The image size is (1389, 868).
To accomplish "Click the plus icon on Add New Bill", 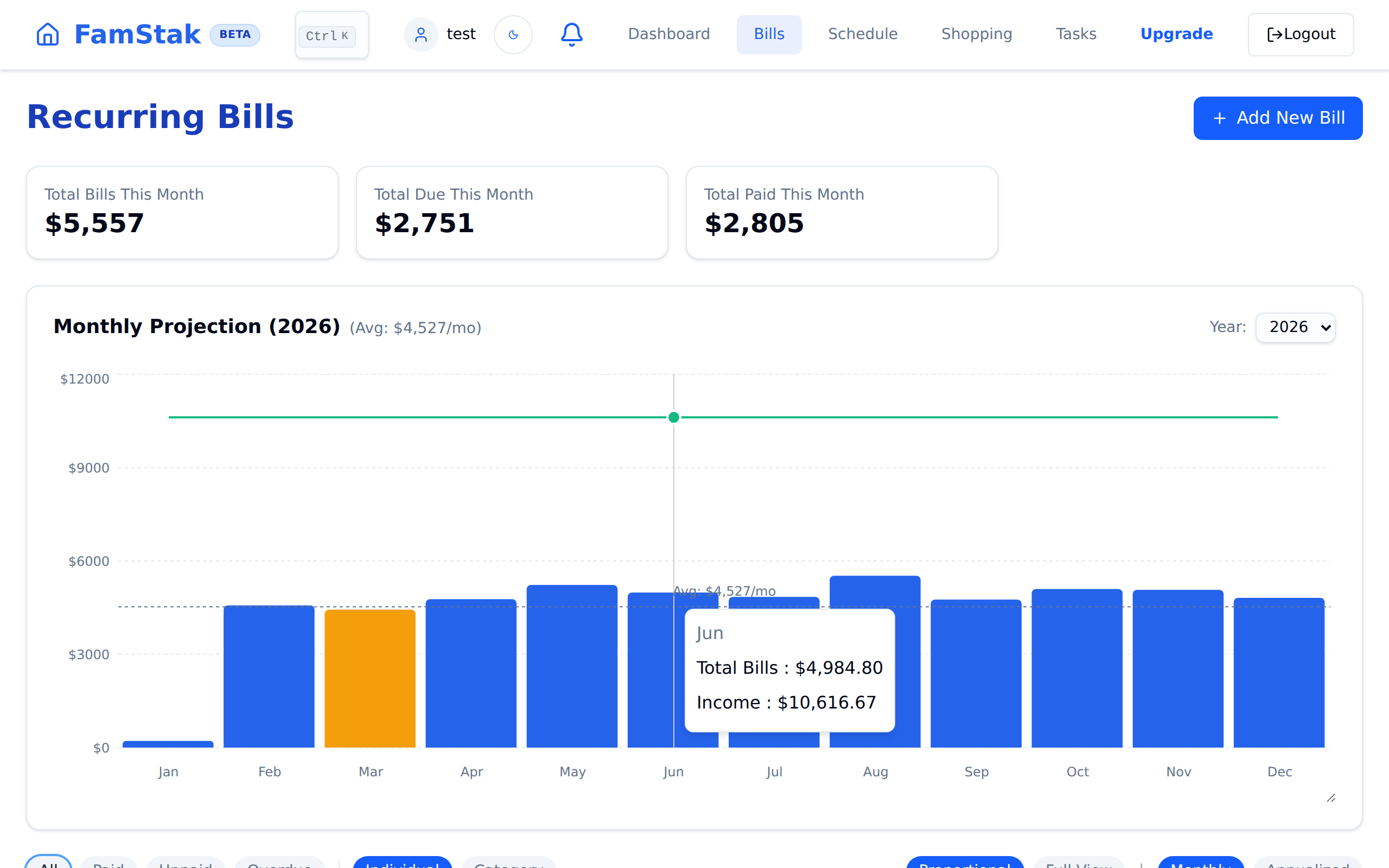I will click(1219, 118).
